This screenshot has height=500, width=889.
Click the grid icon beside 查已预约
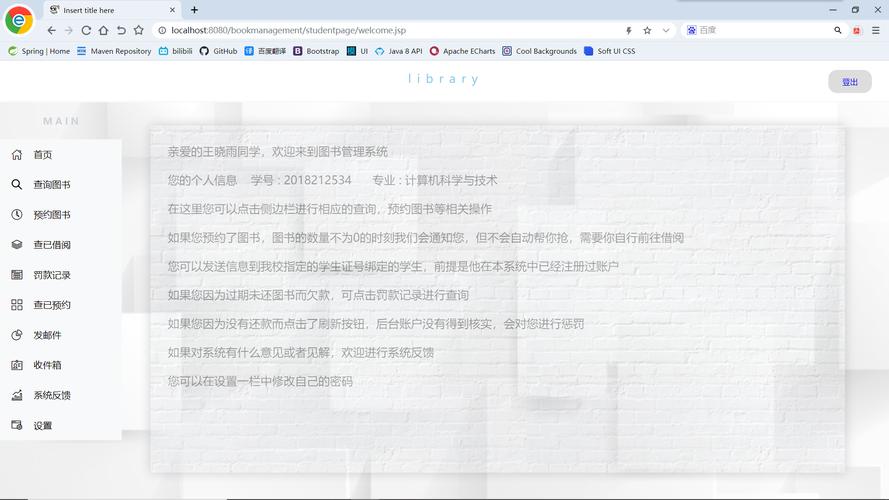point(17,305)
